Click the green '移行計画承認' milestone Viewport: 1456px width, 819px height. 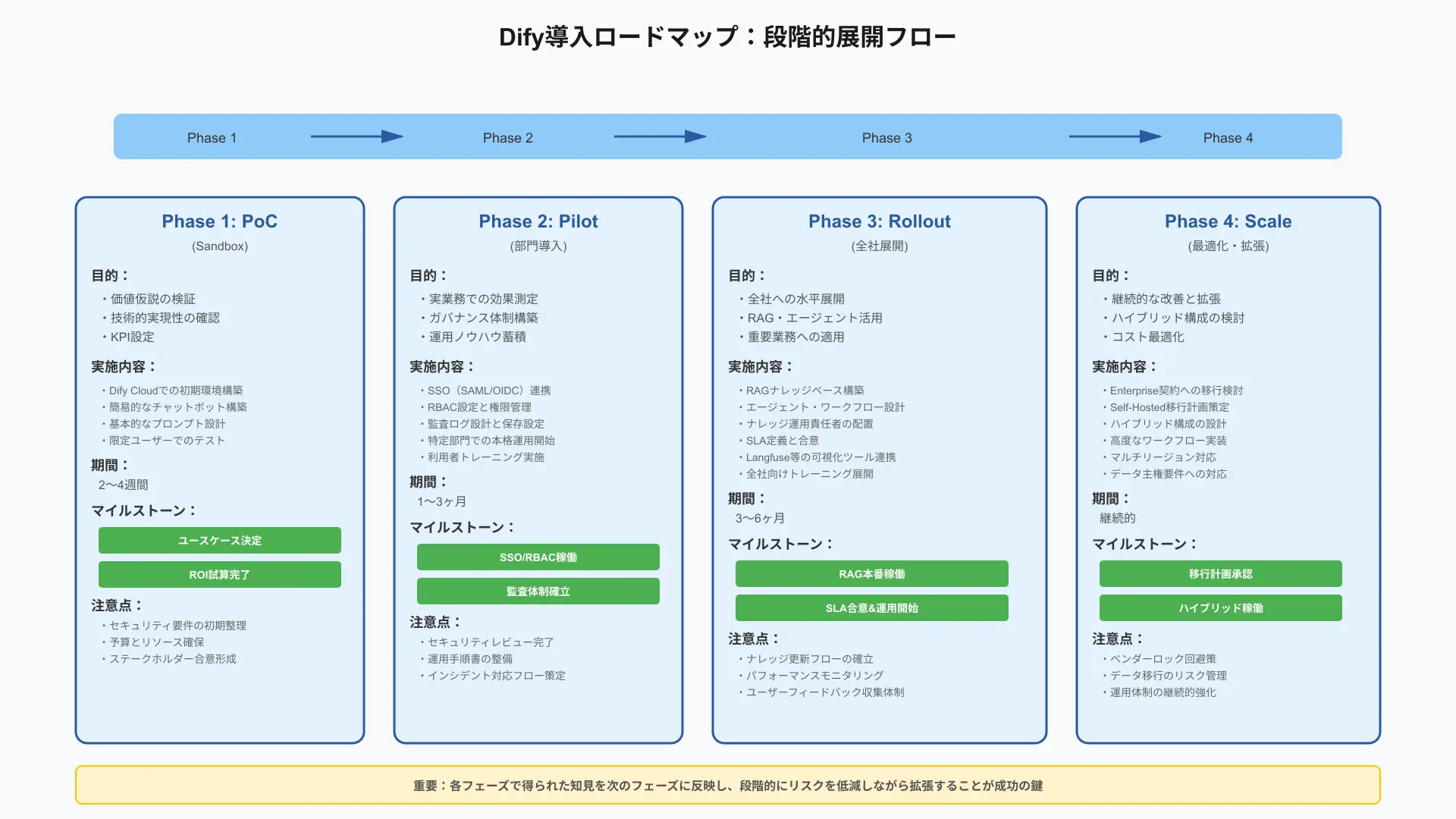coord(1220,574)
